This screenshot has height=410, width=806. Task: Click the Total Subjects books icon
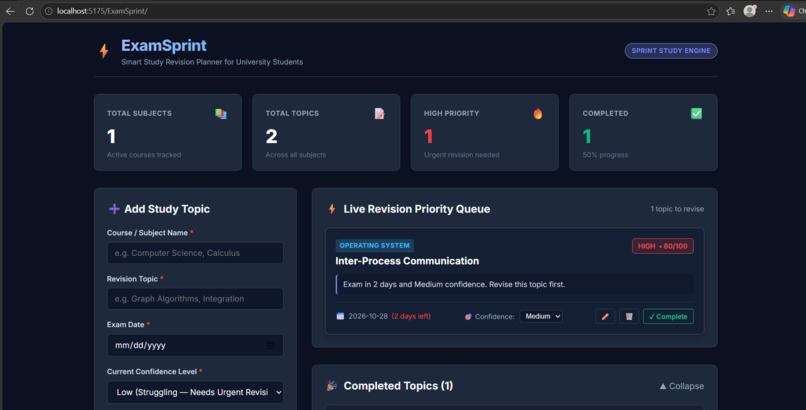pos(221,114)
